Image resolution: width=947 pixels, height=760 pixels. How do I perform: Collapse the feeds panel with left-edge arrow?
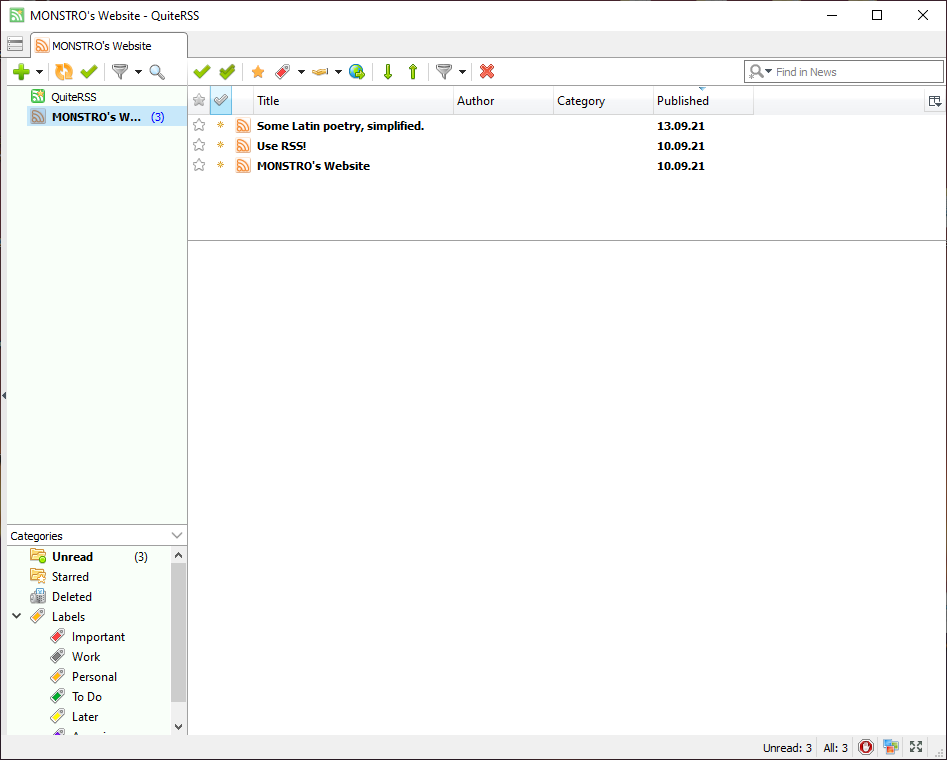pyautogui.click(x=4, y=396)
